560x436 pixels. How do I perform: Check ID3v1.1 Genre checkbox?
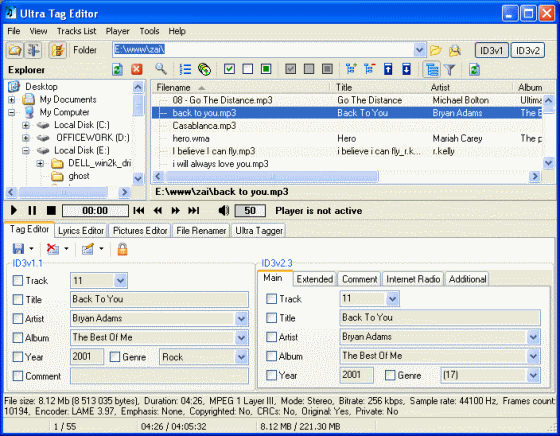pos(115,356)
